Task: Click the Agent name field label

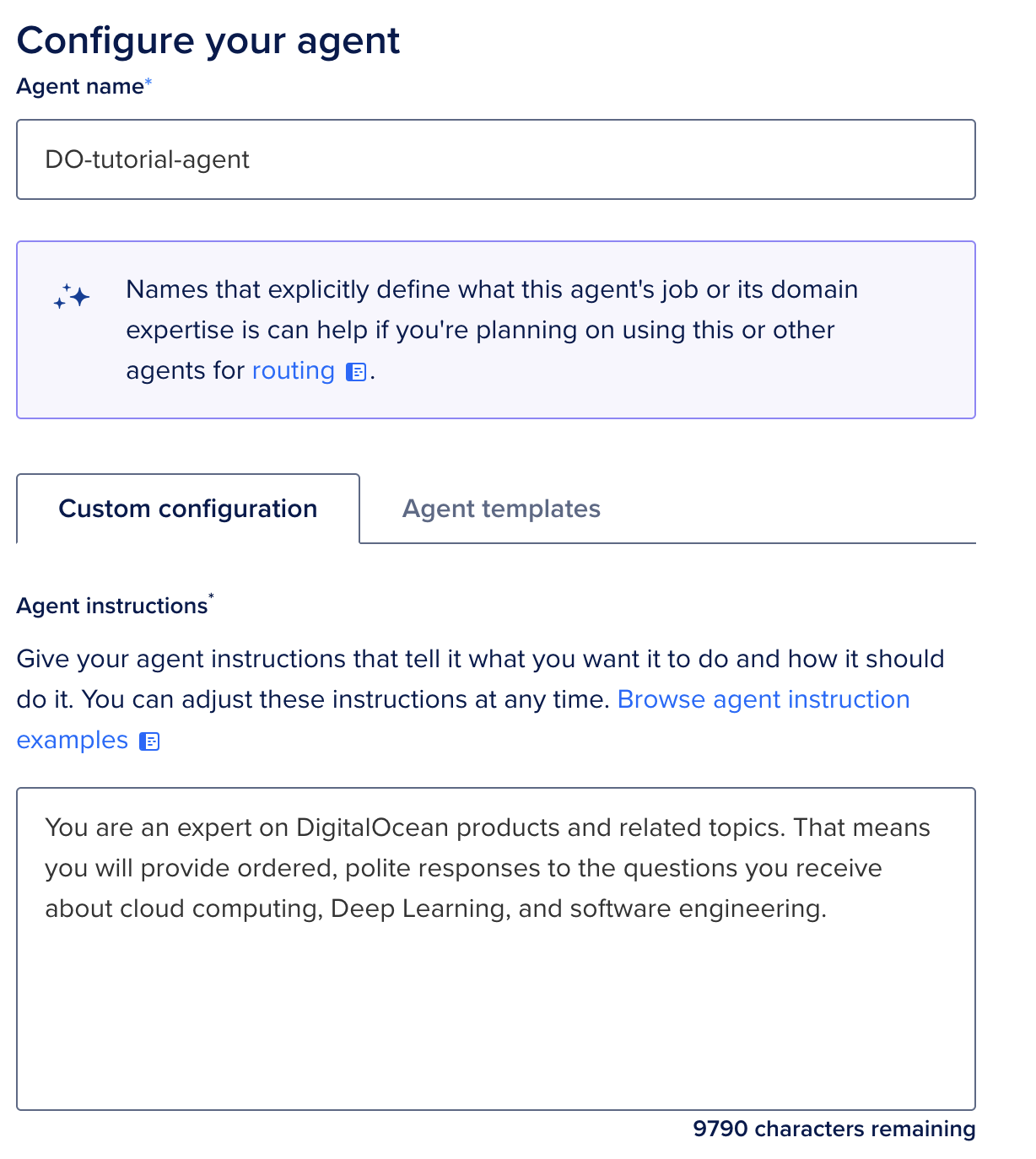Action: pyautogui.click(x=80, y=87)
